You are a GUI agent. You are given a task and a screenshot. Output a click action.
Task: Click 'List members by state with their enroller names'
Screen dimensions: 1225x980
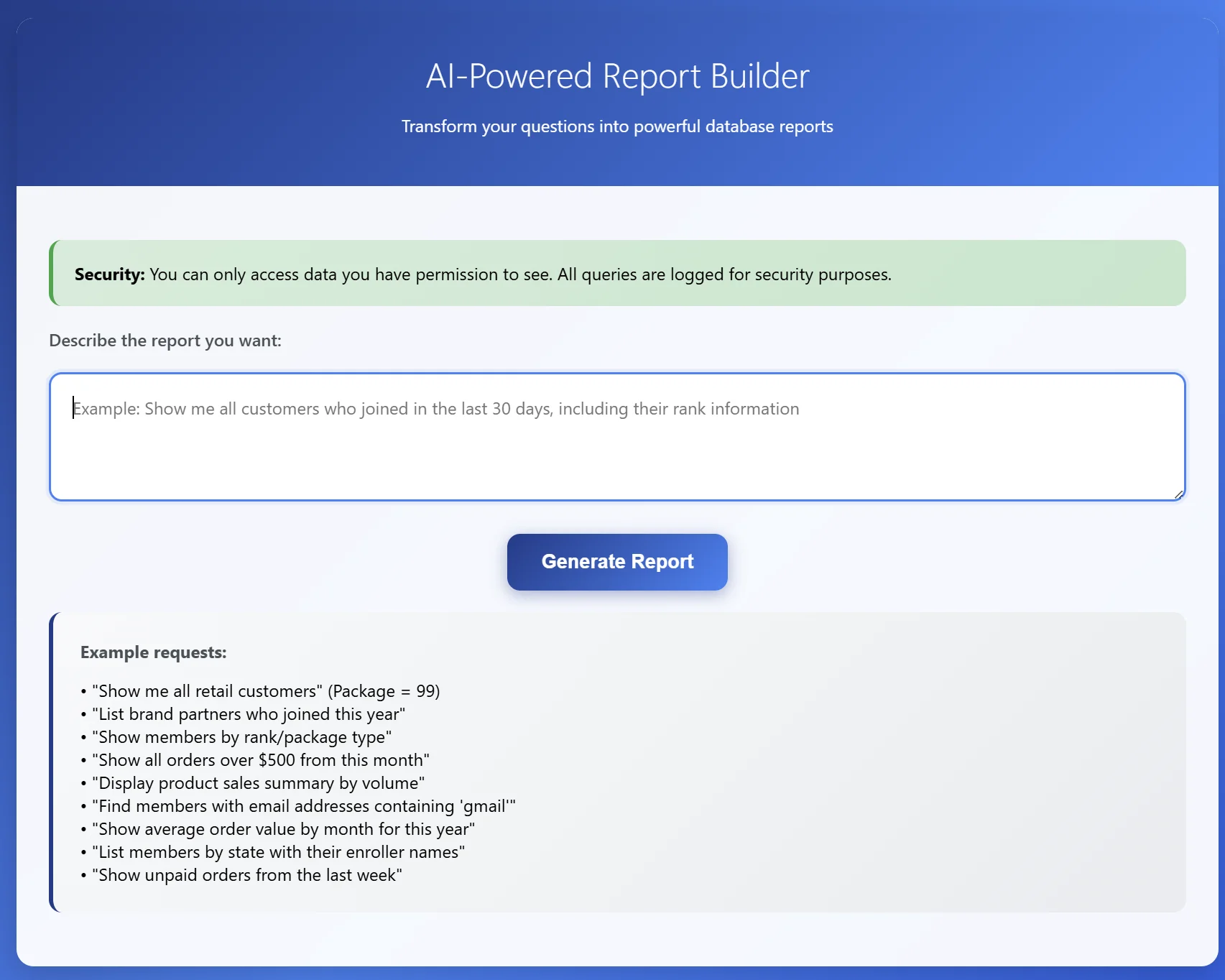[x=278, y=851]
